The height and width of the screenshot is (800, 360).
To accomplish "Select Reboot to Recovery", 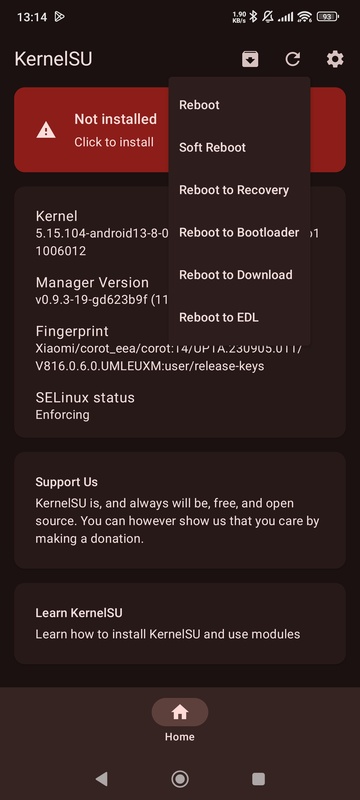I will (239, 190).
